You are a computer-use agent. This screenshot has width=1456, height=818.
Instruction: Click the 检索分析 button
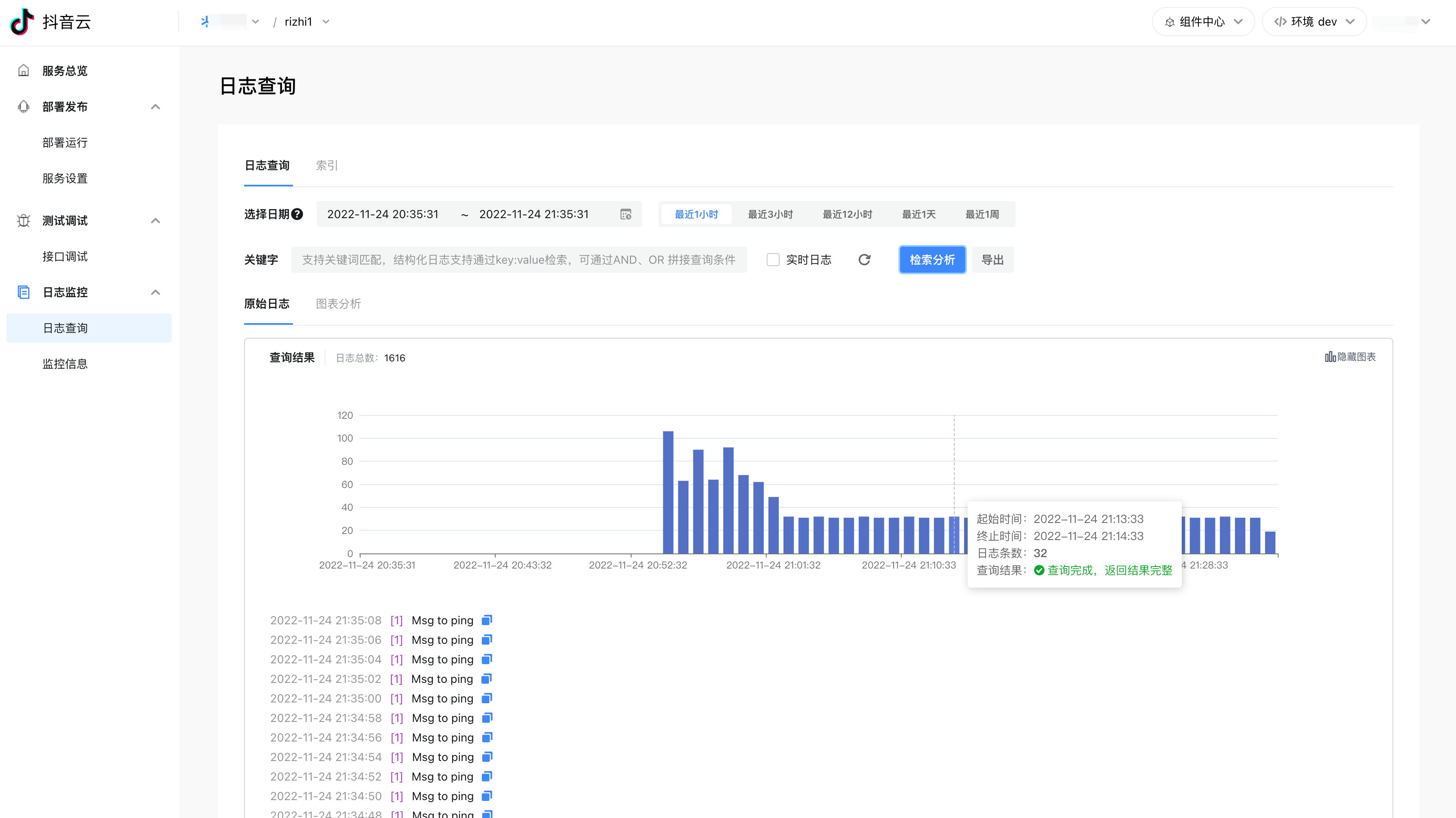point(932,260)
